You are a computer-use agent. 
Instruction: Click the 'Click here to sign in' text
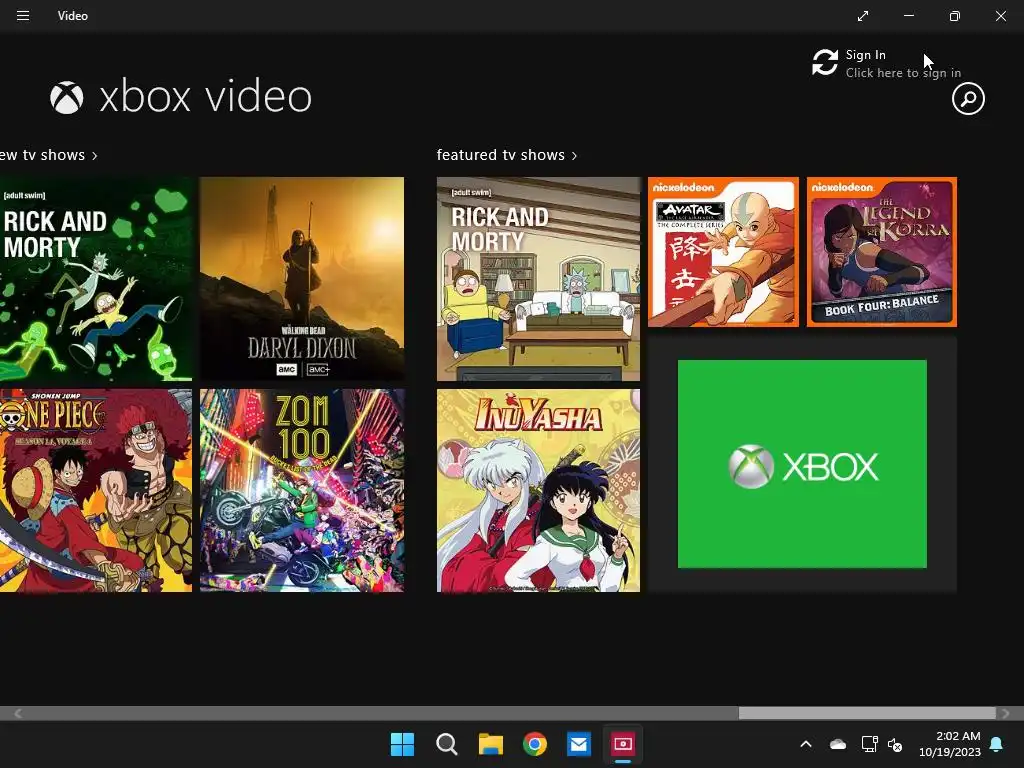(x=903, y=73)
